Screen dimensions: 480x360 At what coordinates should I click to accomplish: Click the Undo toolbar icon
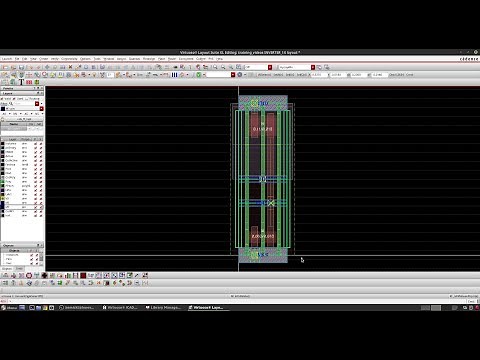pos(31,67)
